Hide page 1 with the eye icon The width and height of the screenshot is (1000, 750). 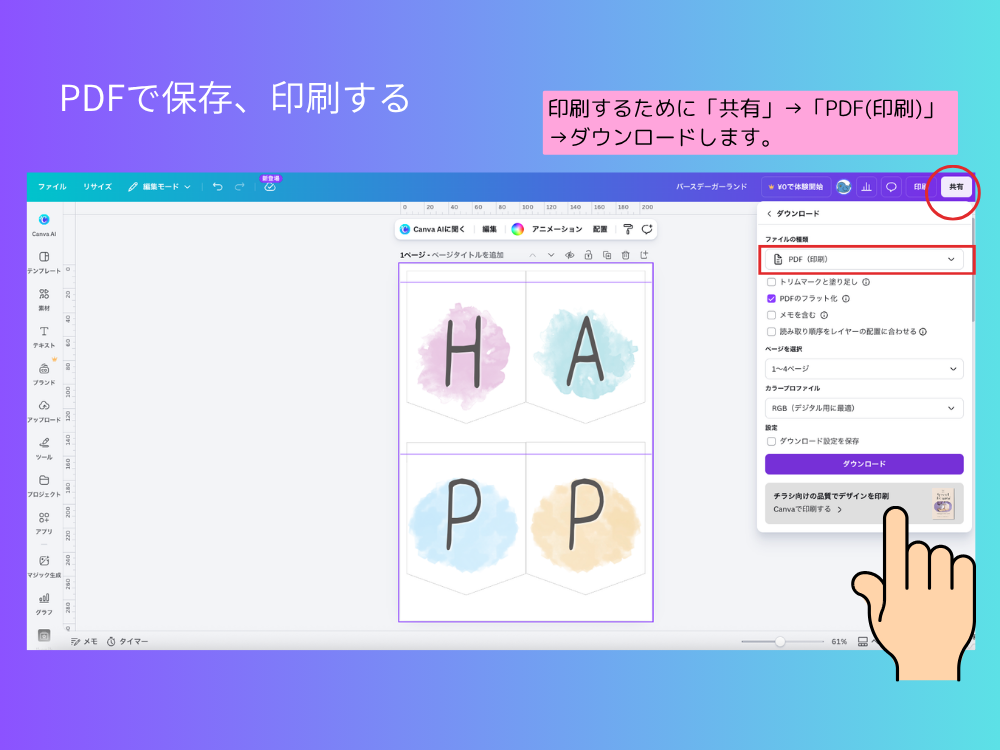pos(570,255)
